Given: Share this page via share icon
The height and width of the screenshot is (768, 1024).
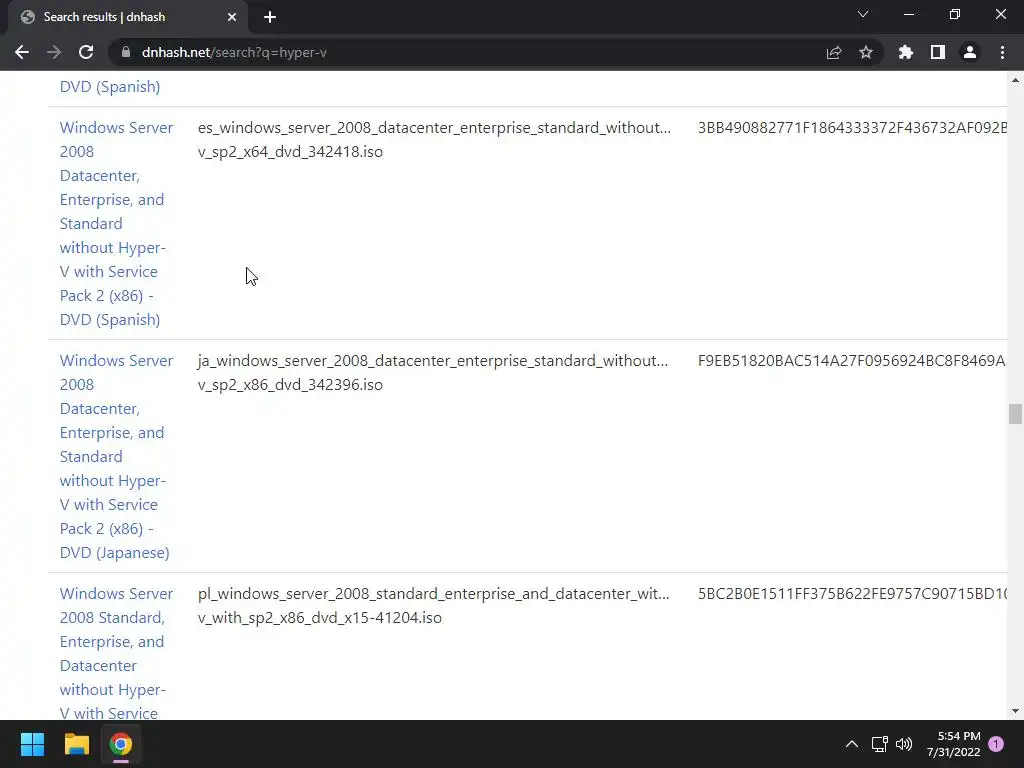Looking at the screenshot, I should (834, 52).
